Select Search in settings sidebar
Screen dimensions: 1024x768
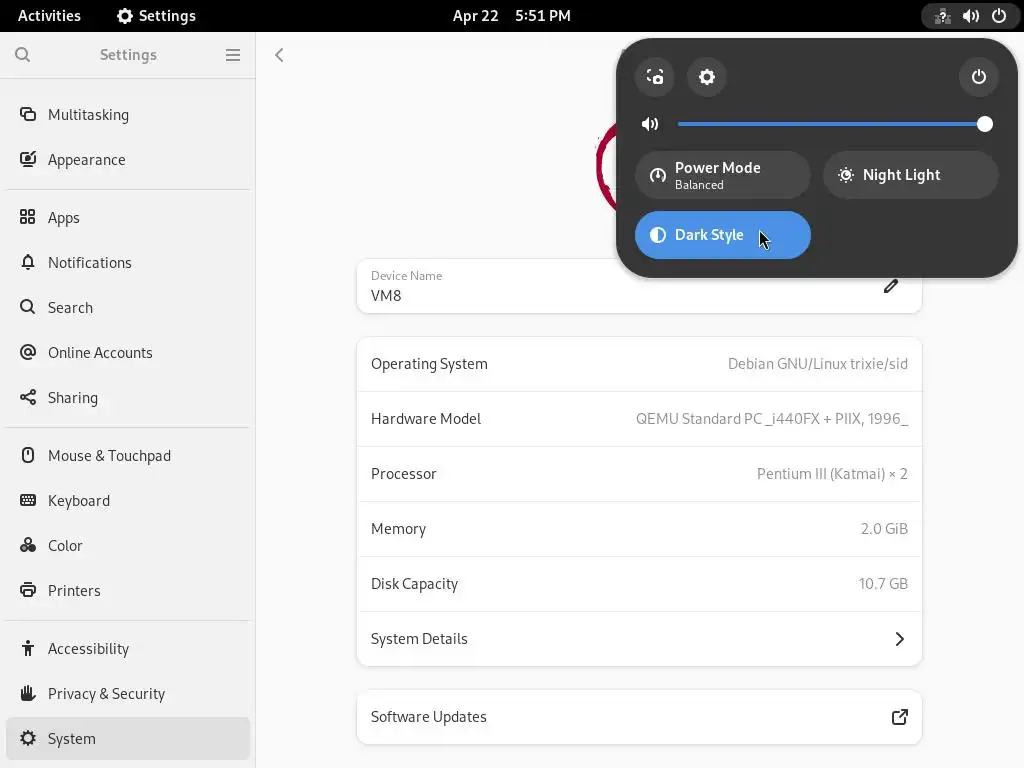click(x=128, y=308)
